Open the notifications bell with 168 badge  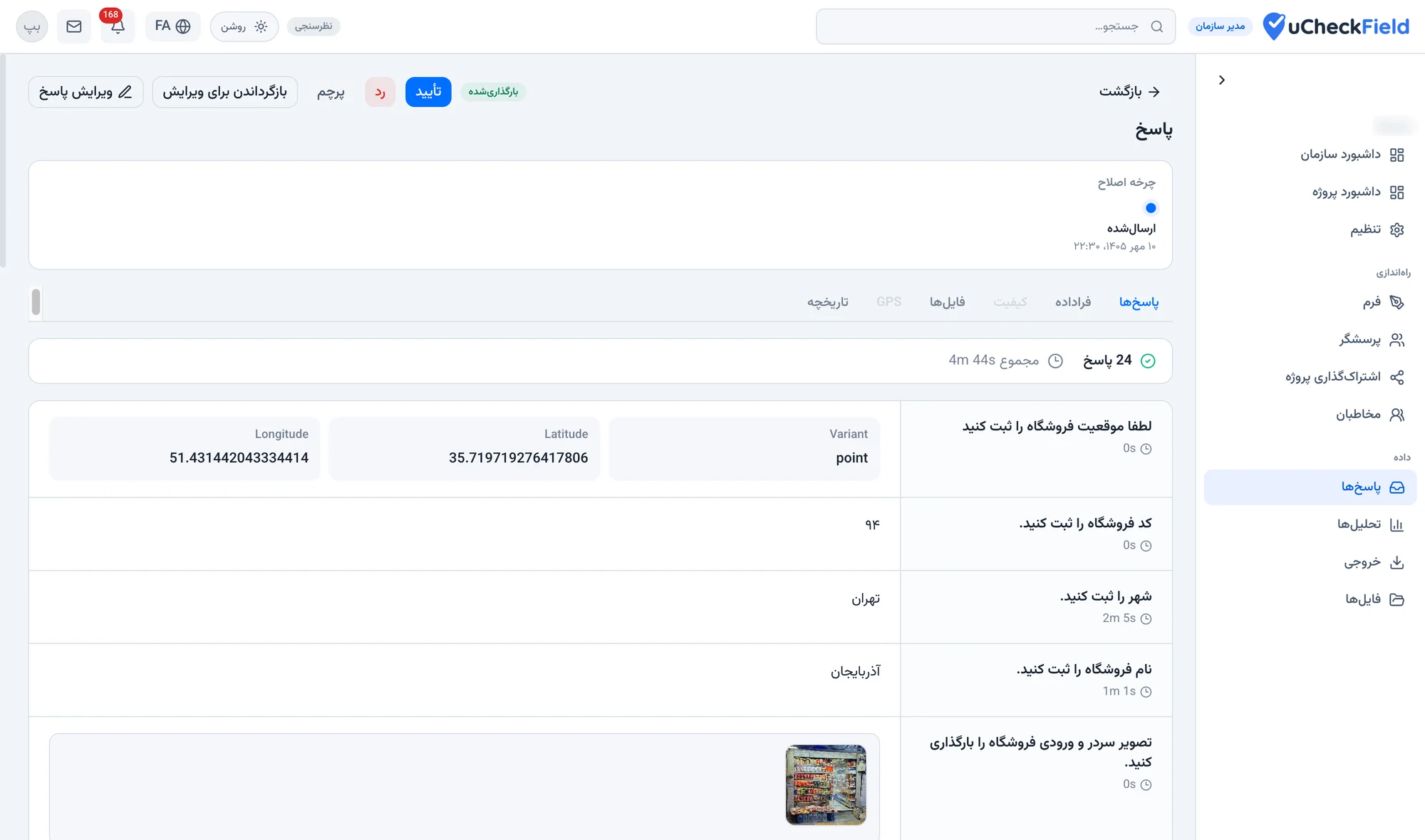point(118,26)
